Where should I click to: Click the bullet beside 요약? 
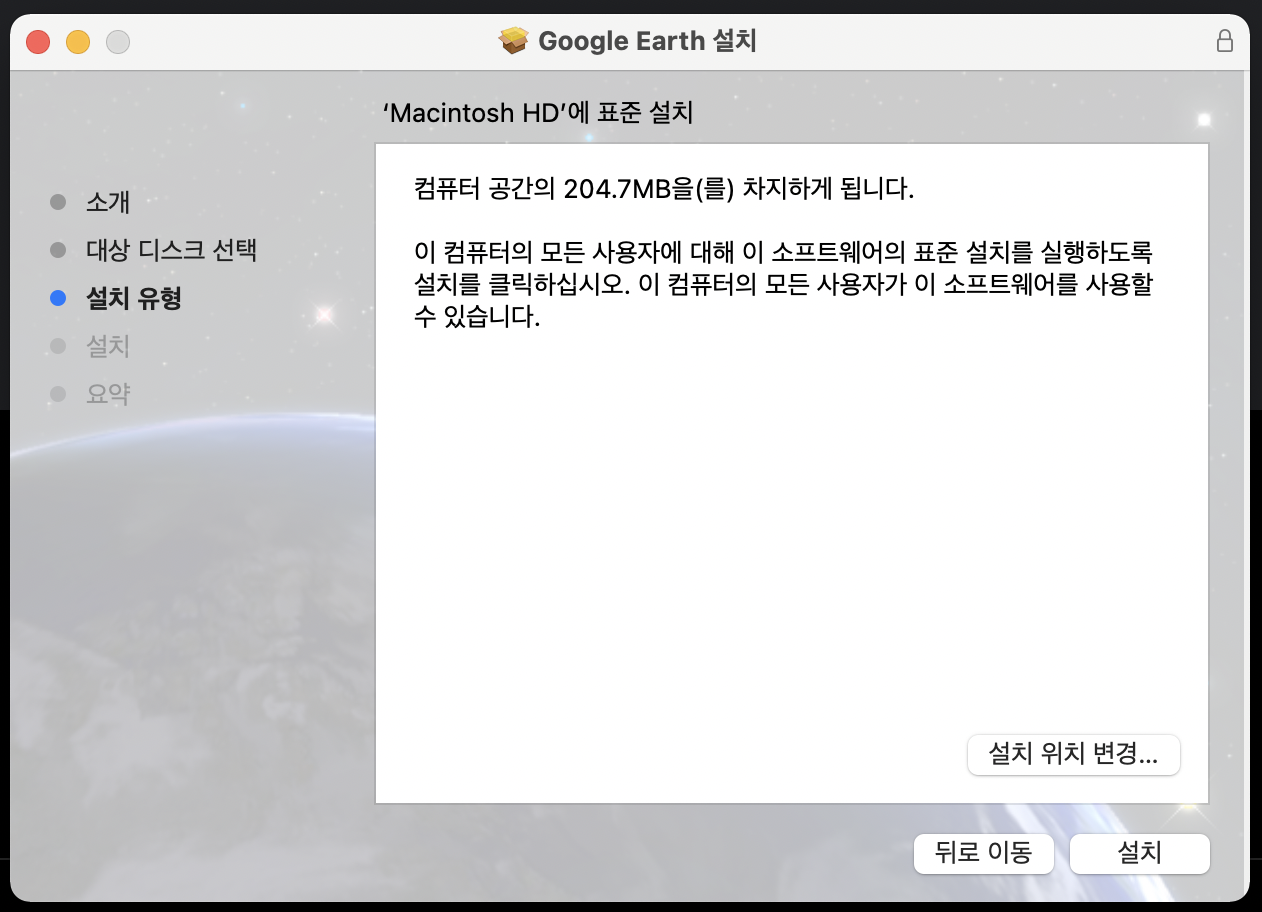click(x=58, y=394)
